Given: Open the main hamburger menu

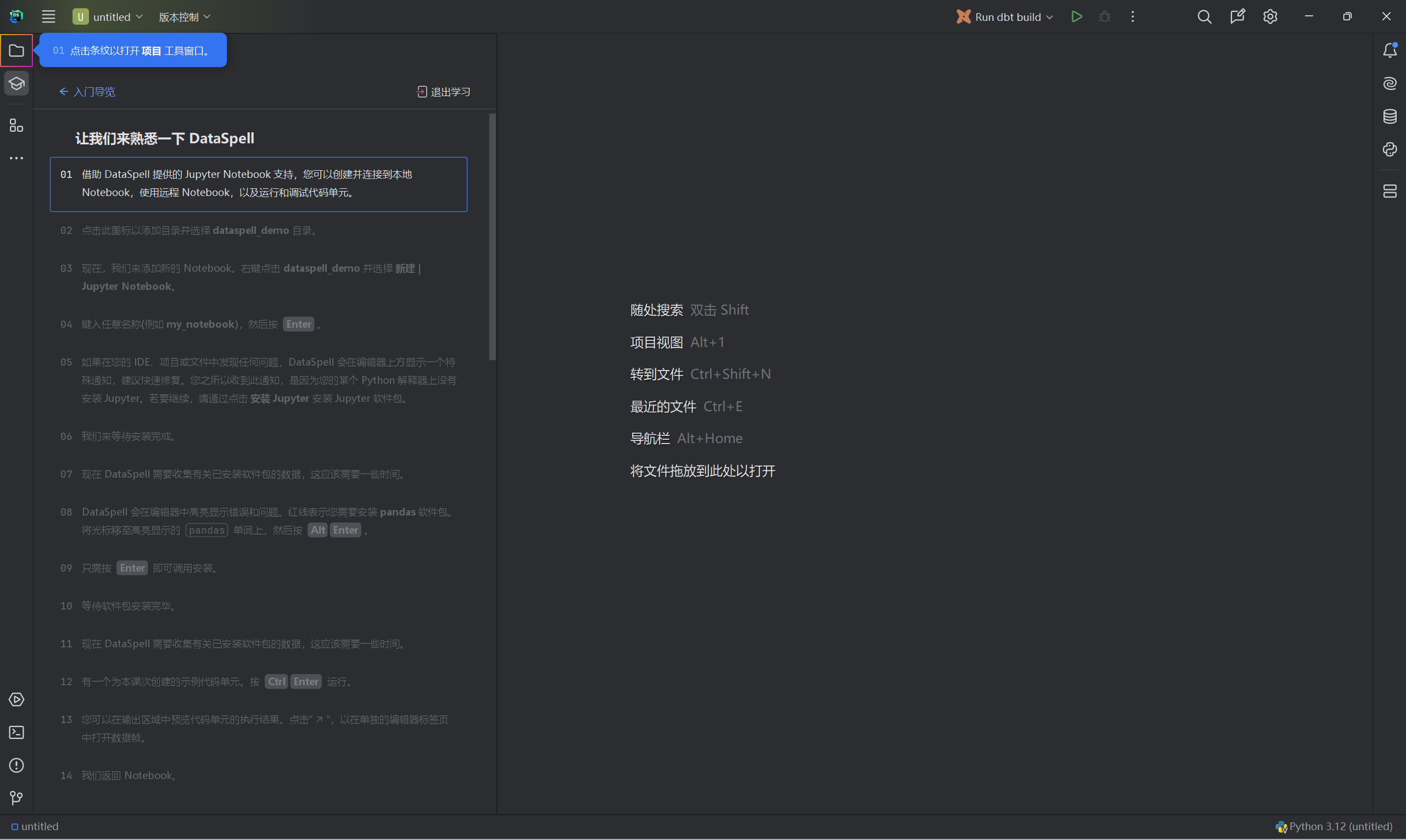Looking at the screenshot, I should (x=49, y=17).
